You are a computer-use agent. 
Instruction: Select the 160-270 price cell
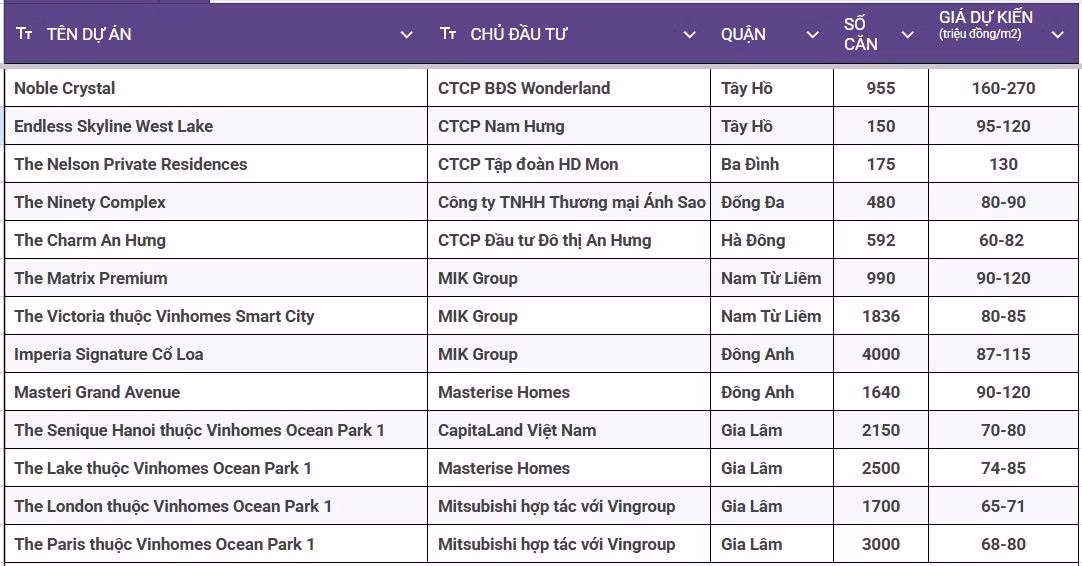coord(1003,88)
